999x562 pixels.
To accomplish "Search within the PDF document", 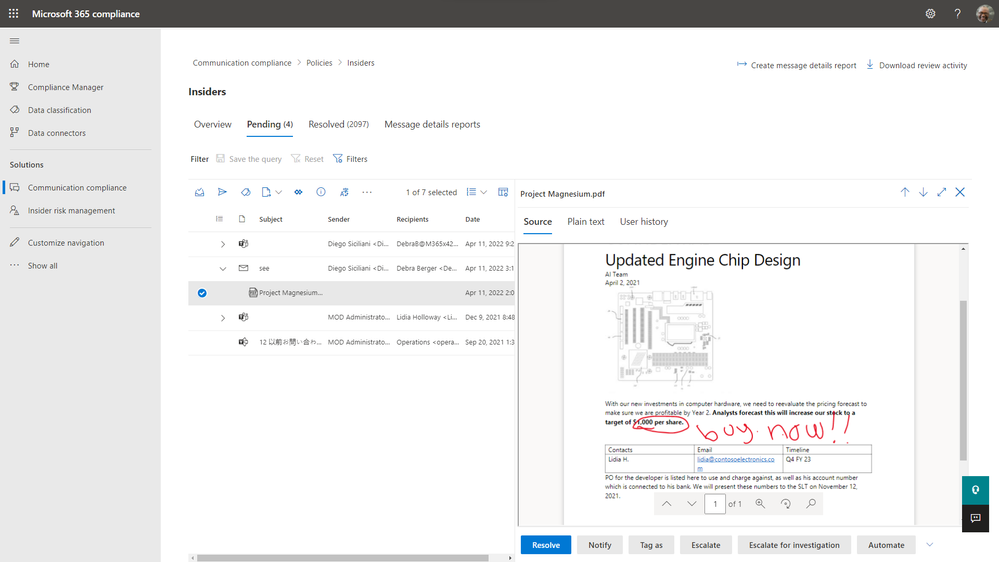I will tap(811, 503).
